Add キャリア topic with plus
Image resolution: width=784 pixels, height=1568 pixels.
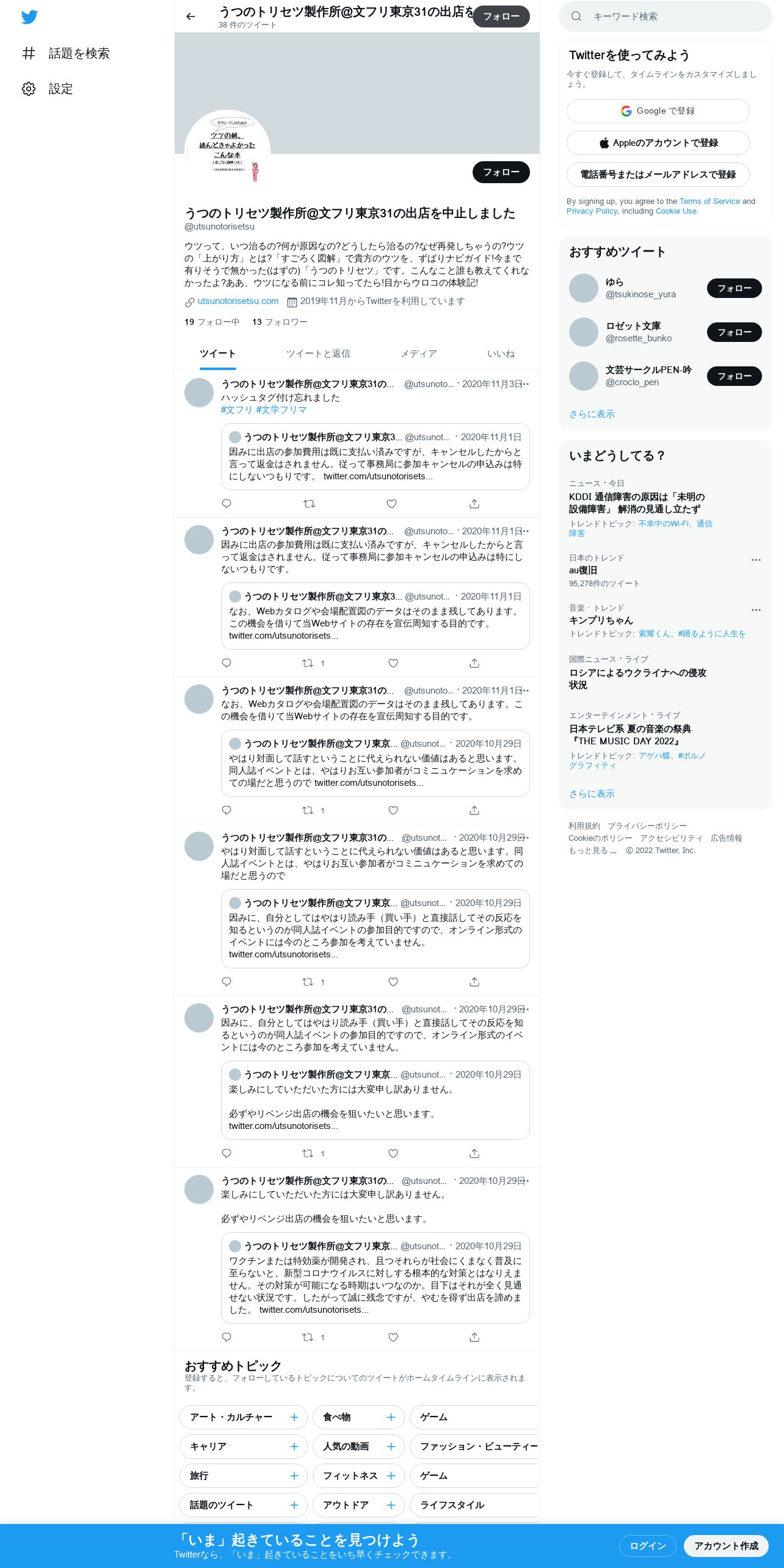[x=294, y=1446]
